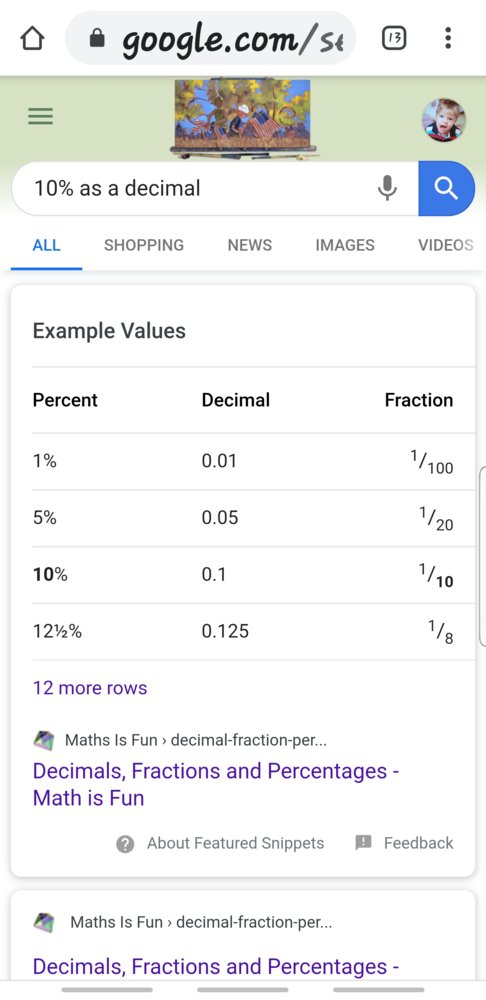Select the Videos tab
Image resolution: width=486 pixels, height=1000 pixels.
[x=446, y=245]
